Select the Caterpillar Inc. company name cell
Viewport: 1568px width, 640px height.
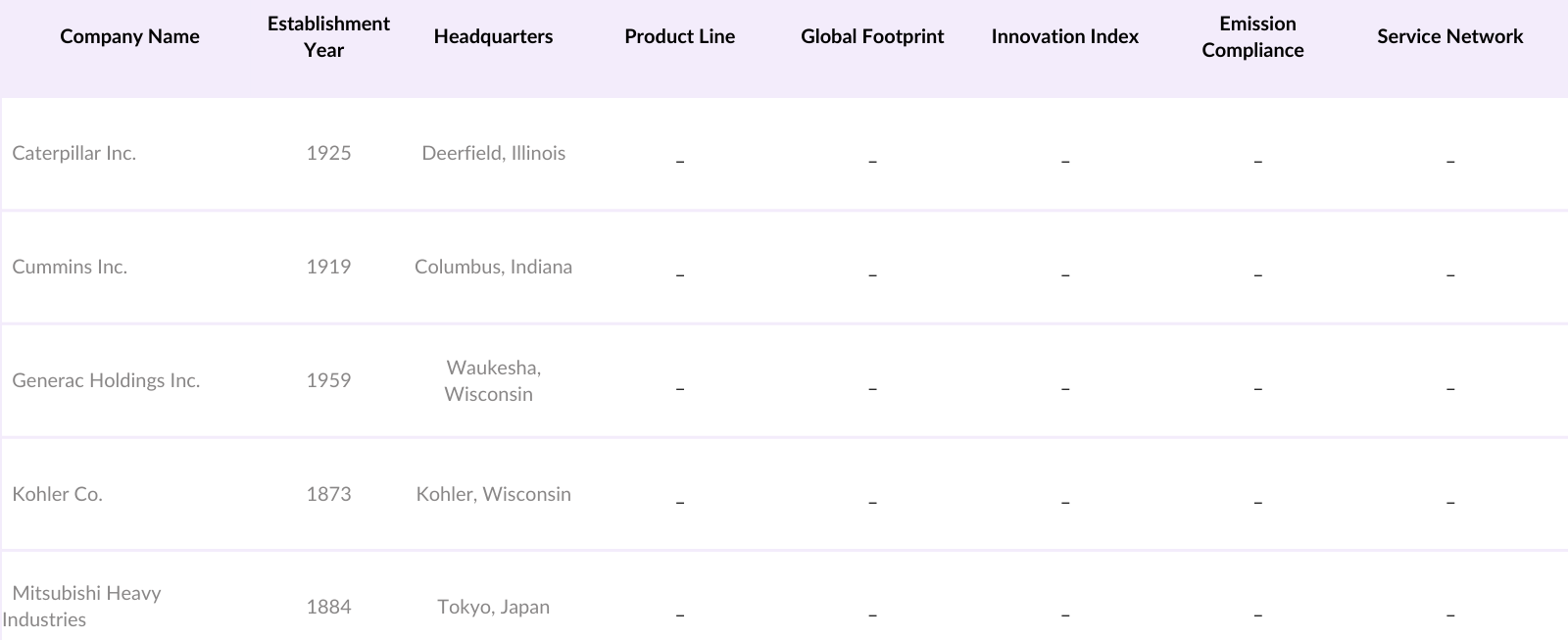[x=74, y=153]
